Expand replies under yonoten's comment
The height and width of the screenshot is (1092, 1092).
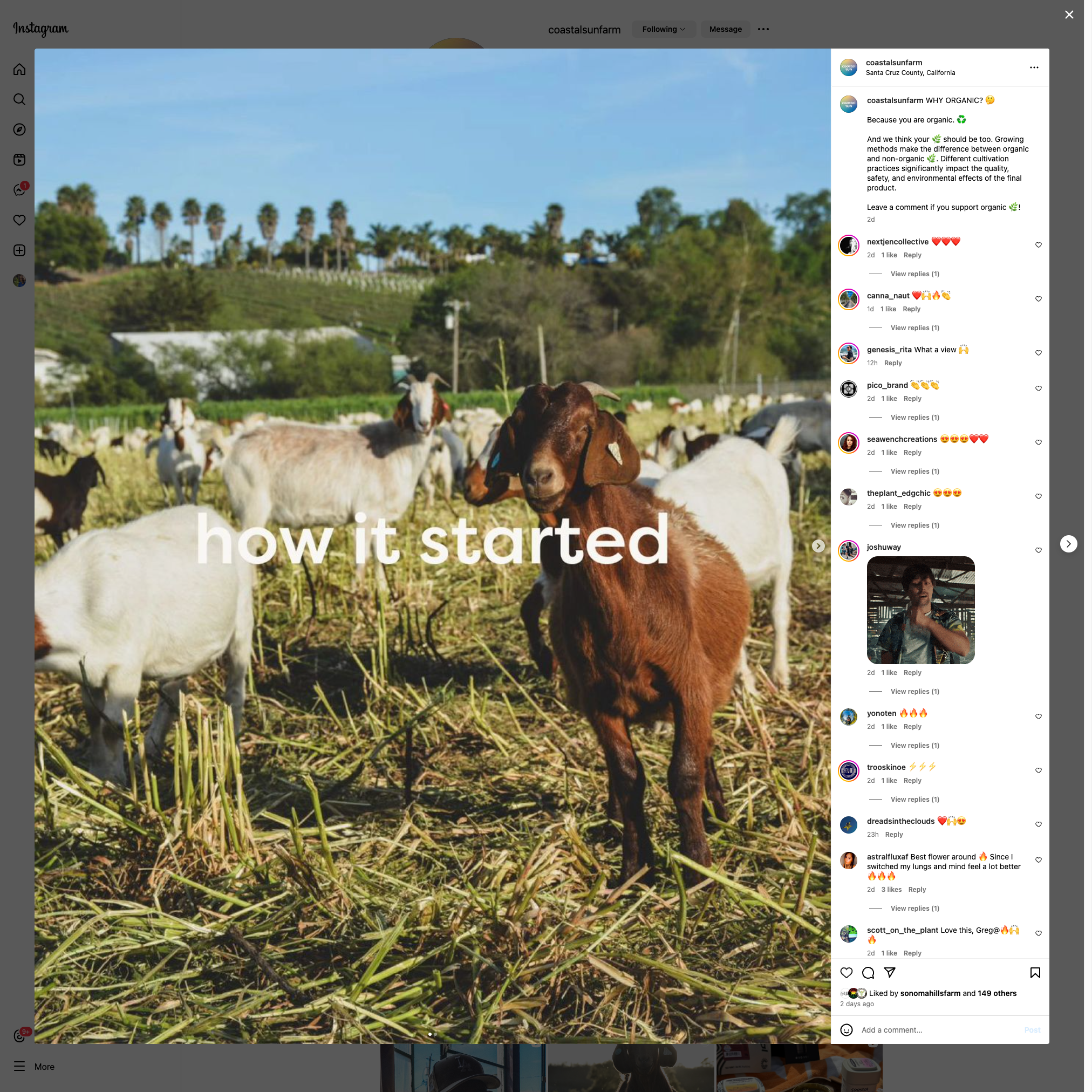click(914, 745)
